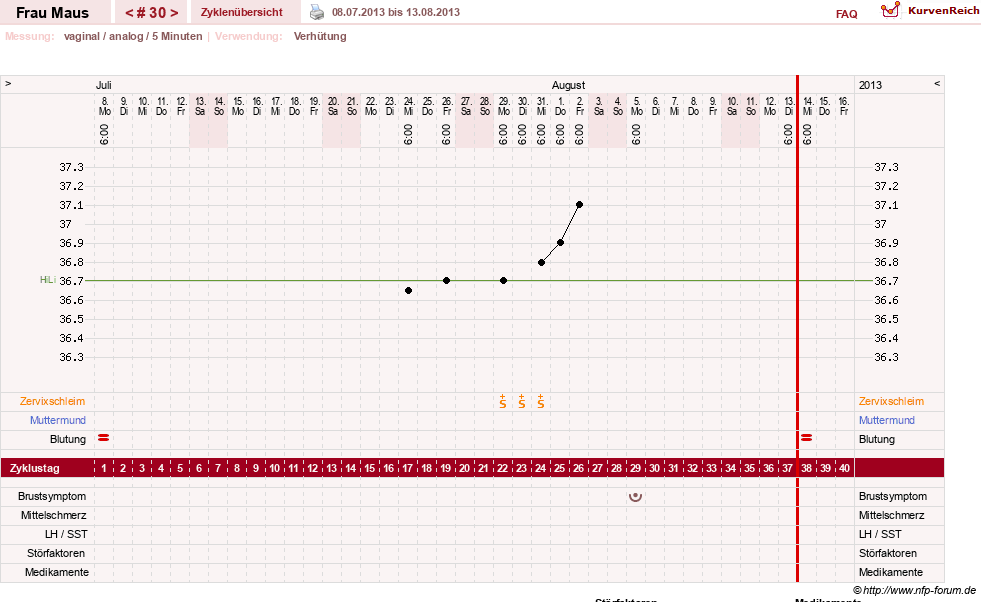Click the breast symptom icon on day 29
The width and height of the screenshot is (981, 602).
pos(636,497)
